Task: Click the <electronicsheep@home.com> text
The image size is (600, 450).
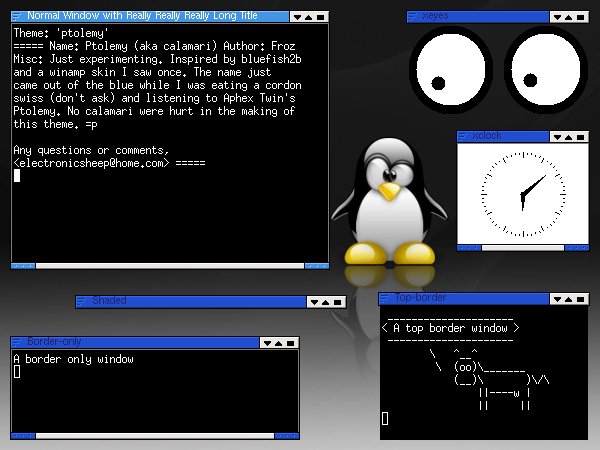Action: pos(91,163)
